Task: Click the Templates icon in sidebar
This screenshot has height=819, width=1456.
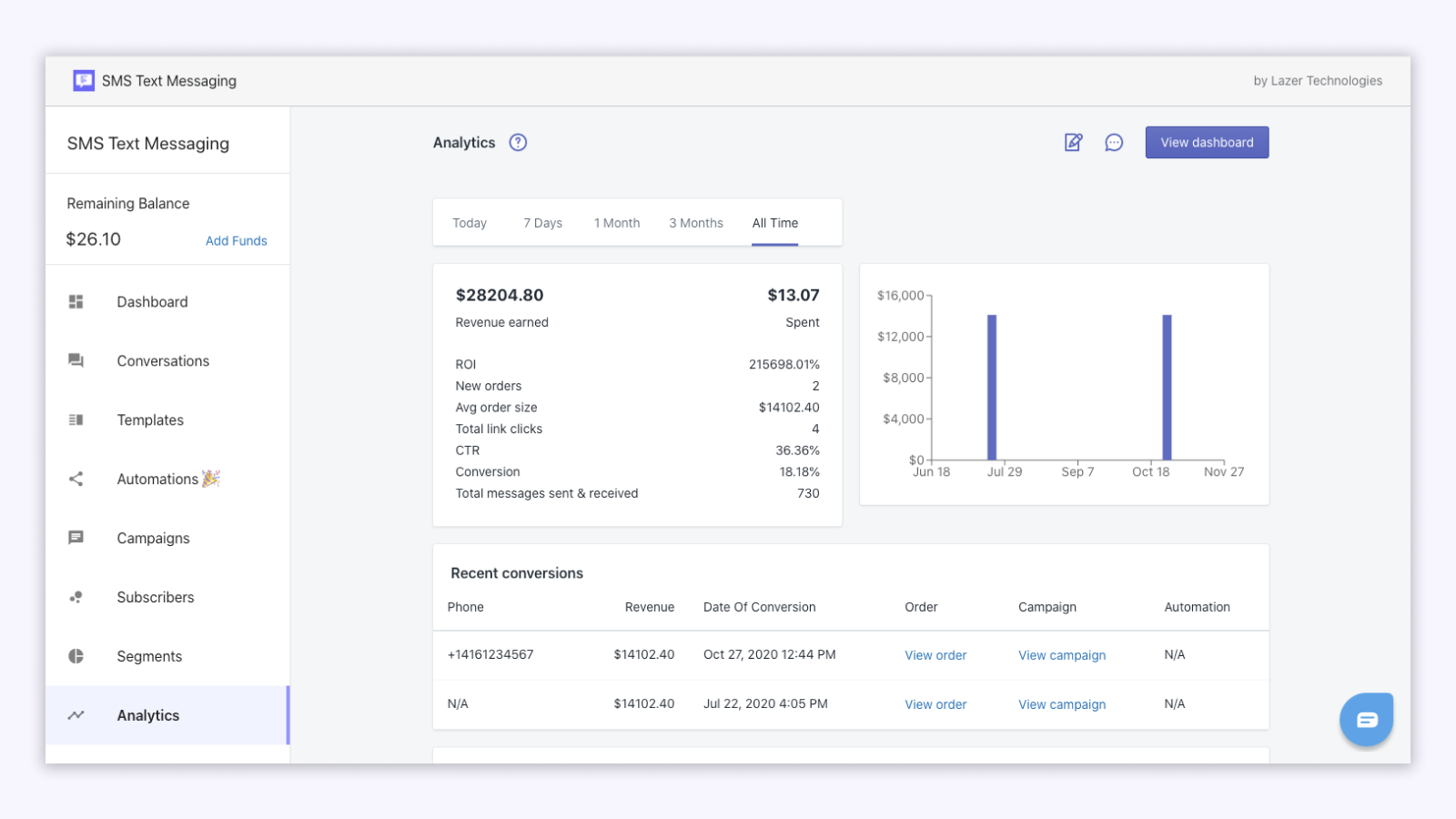Action: coord(76,420)
